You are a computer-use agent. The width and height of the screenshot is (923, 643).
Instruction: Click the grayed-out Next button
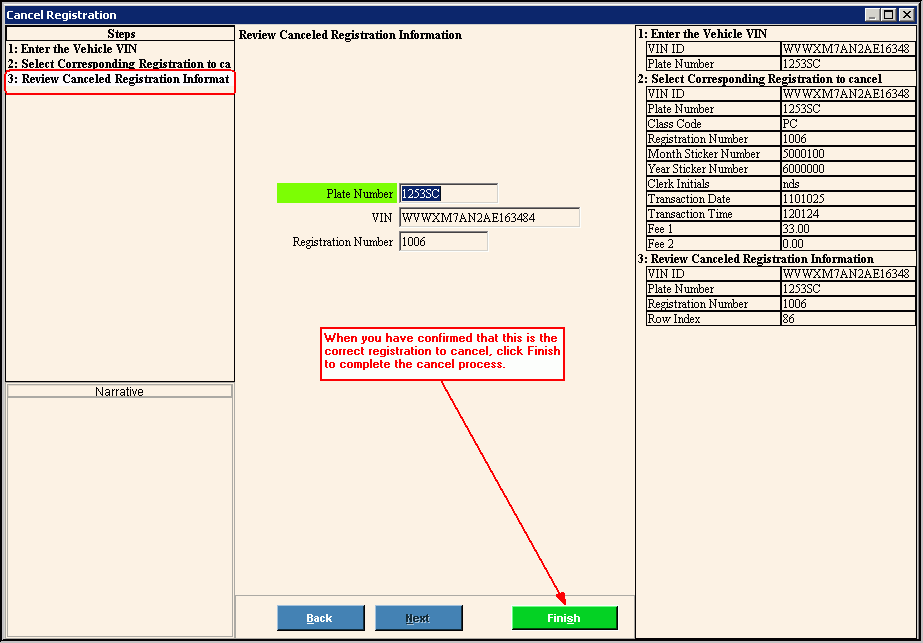[x=418, y=618]
